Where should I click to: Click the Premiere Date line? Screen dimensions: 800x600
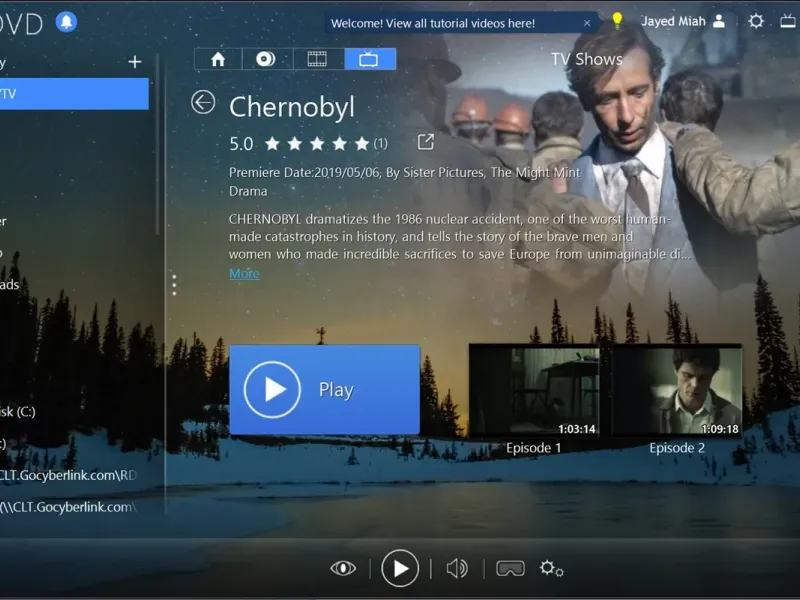tap(405, 172)
